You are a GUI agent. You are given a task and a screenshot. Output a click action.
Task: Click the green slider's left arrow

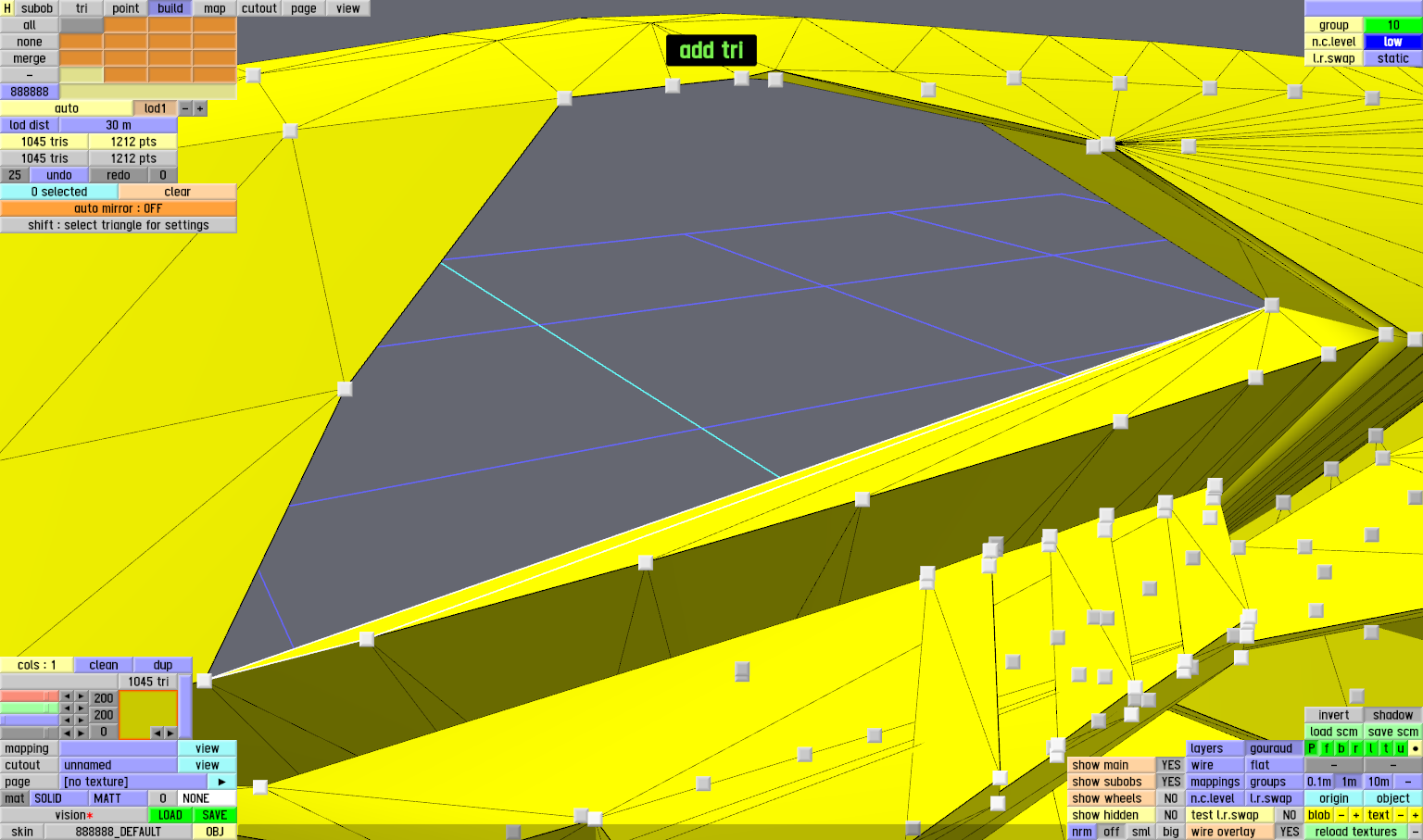(x=67, y=708)
